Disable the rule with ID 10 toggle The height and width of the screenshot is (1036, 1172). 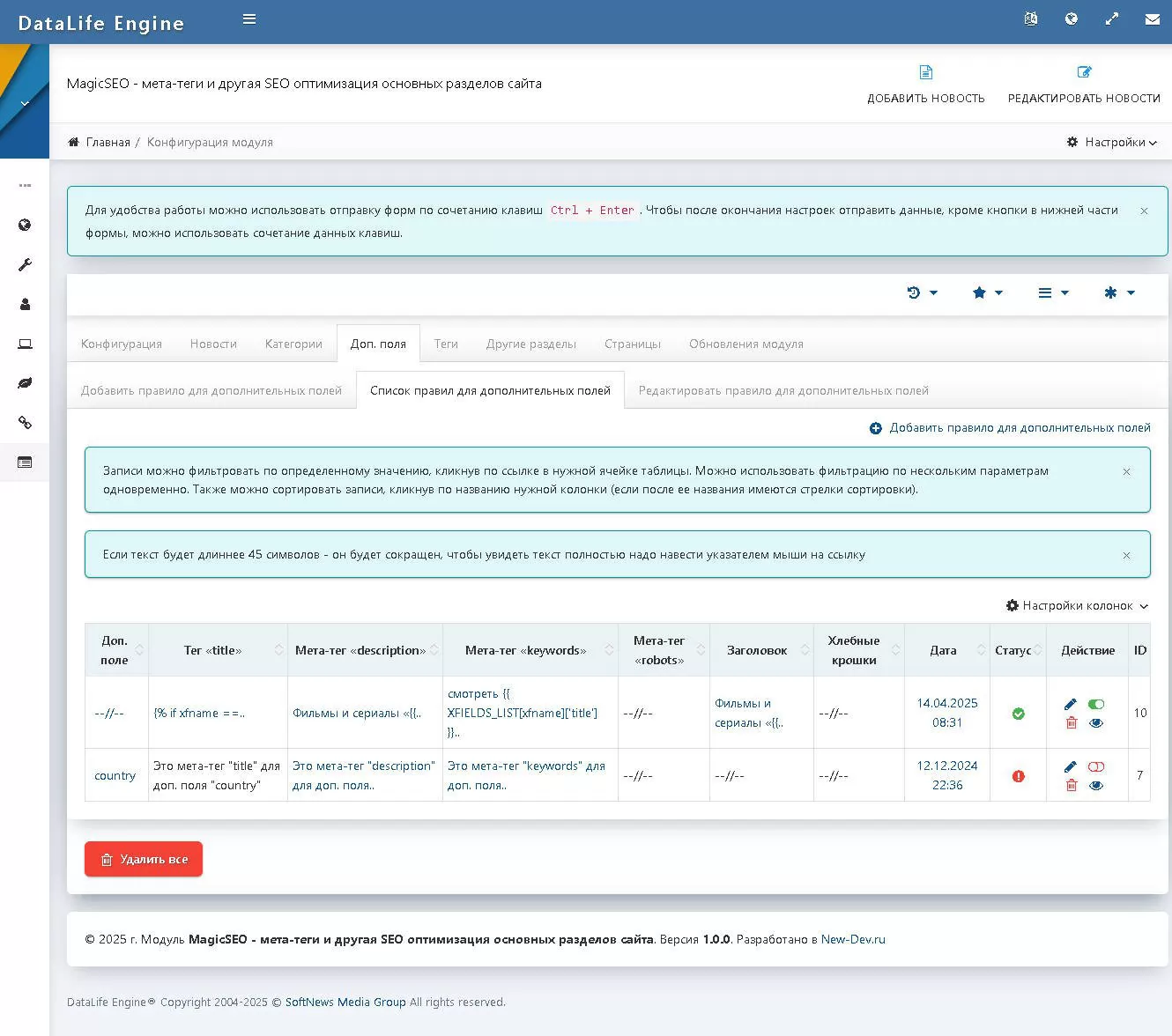coord(1096,704)
